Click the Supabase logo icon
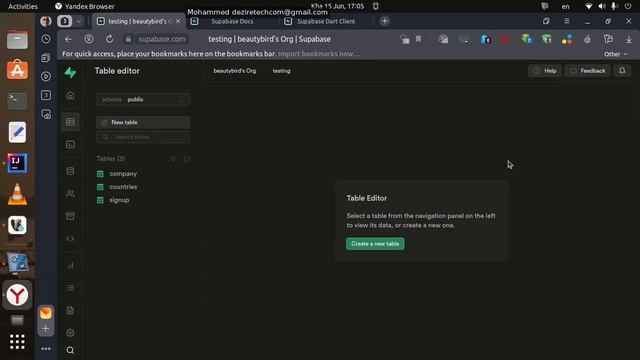Image resolution: width=640 pixels, height=360 pixels. coord(70,73)
